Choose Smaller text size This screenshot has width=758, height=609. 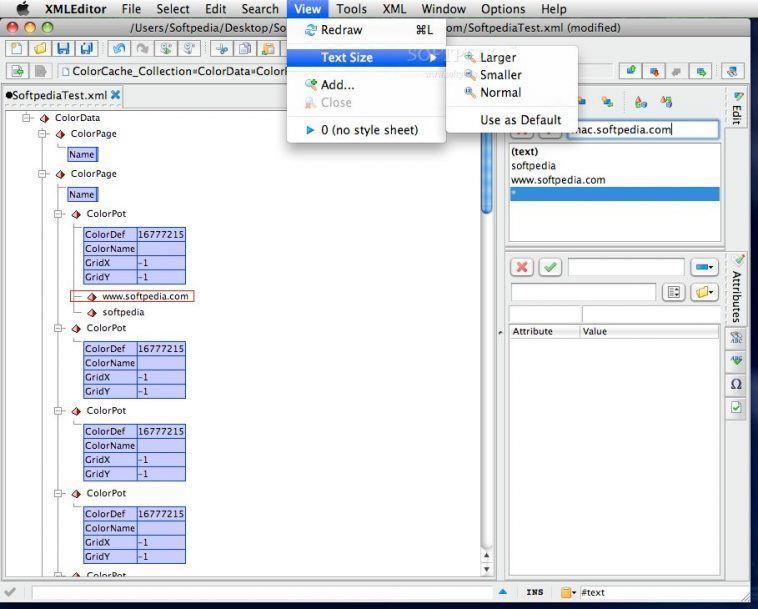click(511, 75)
